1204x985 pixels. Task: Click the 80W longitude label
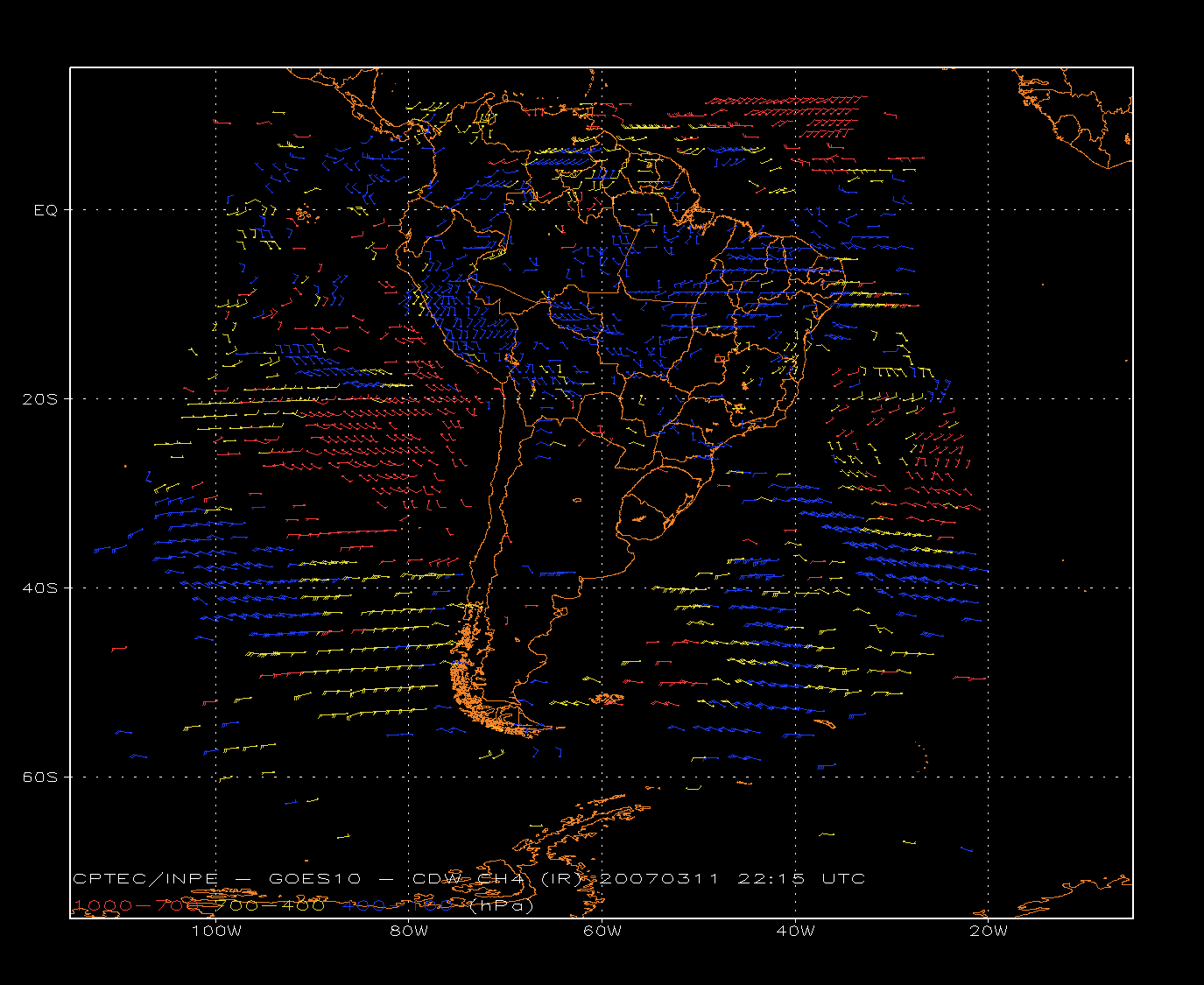click(409, 931)
